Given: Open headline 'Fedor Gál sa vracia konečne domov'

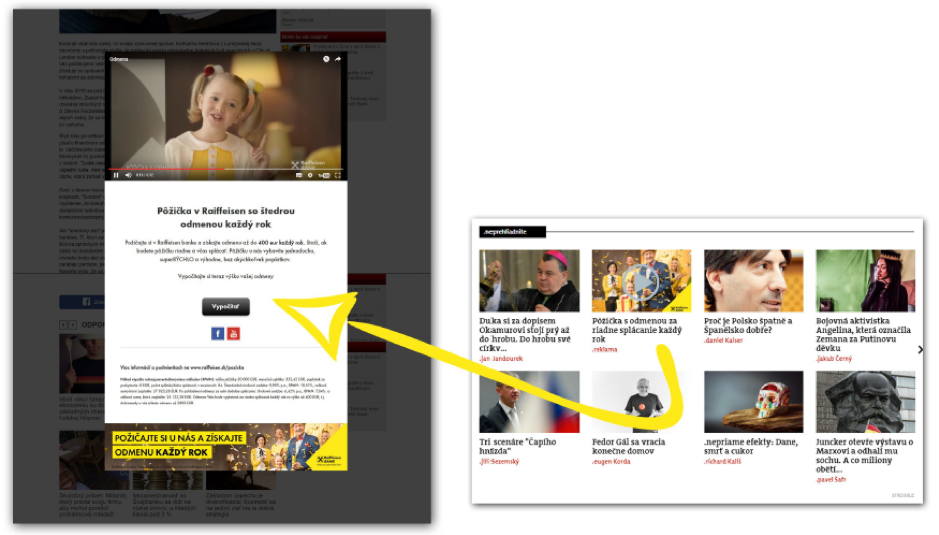Looking at the screenshot, I should 628,446.
